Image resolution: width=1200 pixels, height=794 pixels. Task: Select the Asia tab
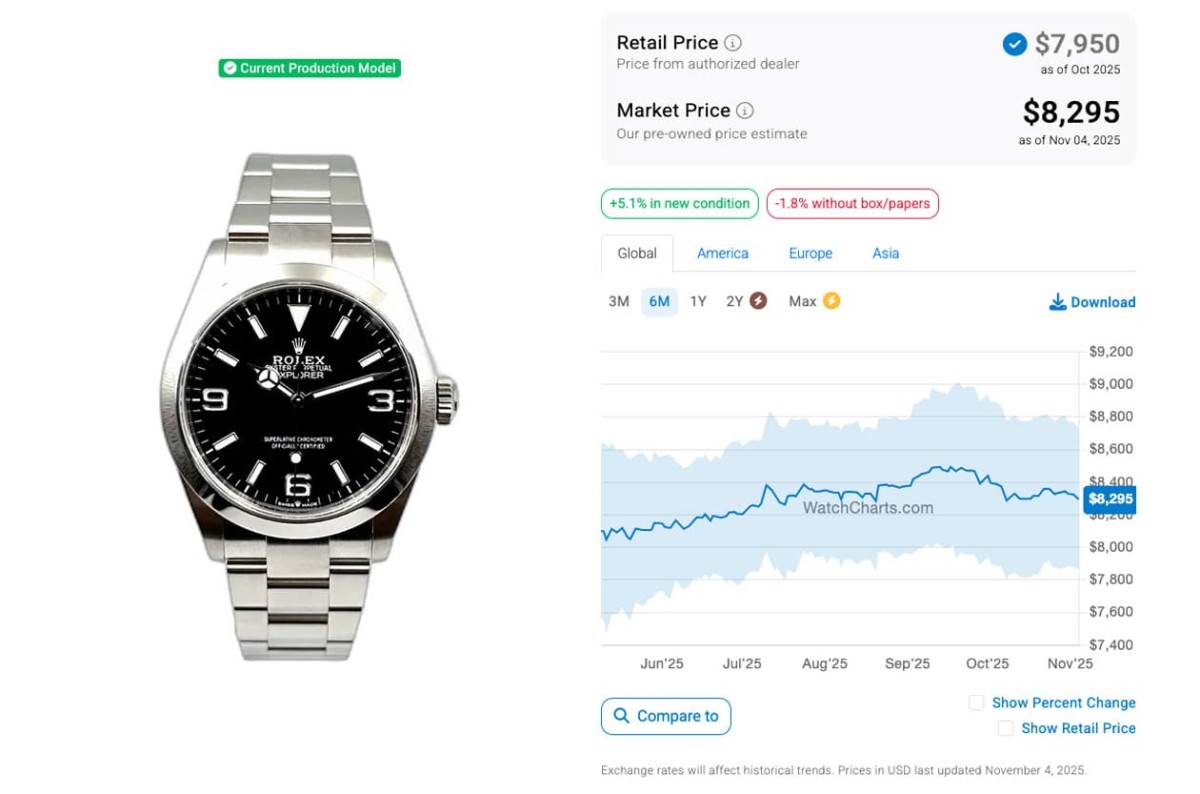click(885, 254)
